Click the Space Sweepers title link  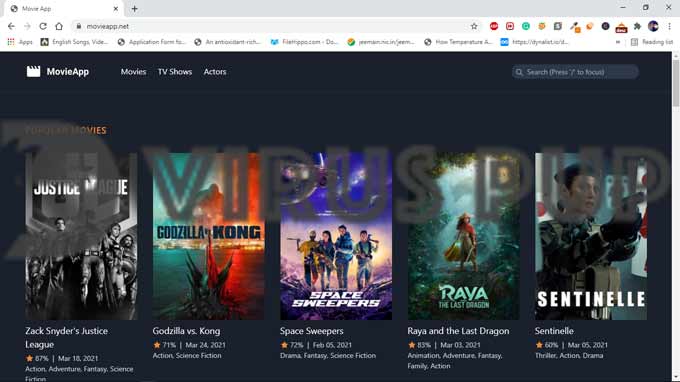[x=311, y=331]
